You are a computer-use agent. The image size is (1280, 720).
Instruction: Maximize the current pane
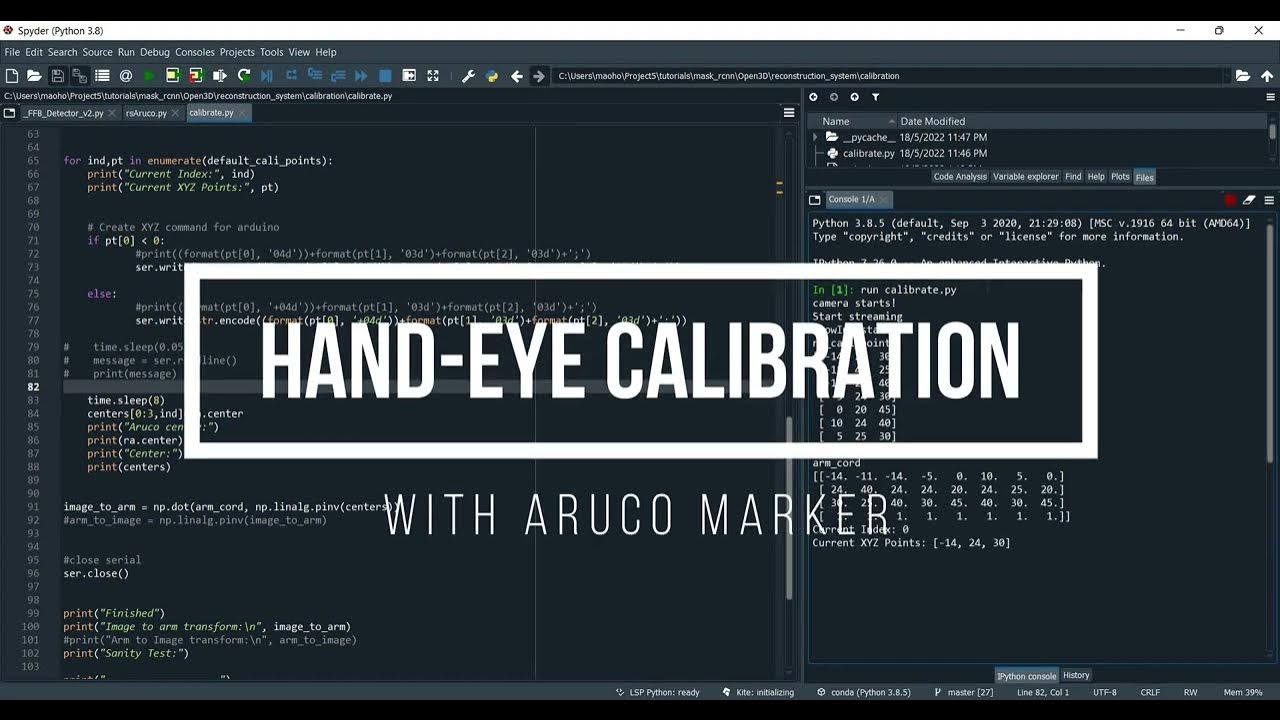tap(409, 76)
